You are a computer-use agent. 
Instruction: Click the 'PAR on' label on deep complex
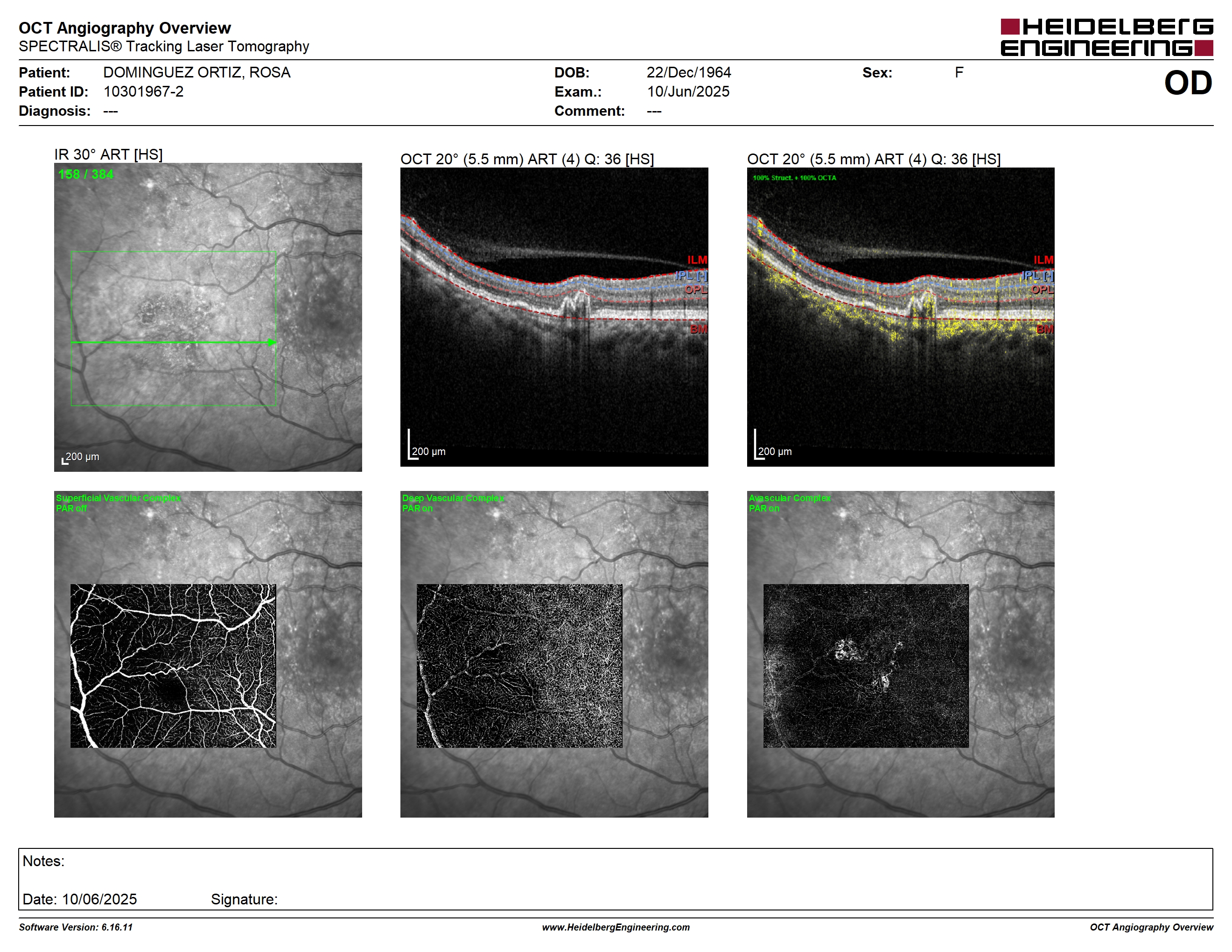pyautogui.click(x=418, y=508)
